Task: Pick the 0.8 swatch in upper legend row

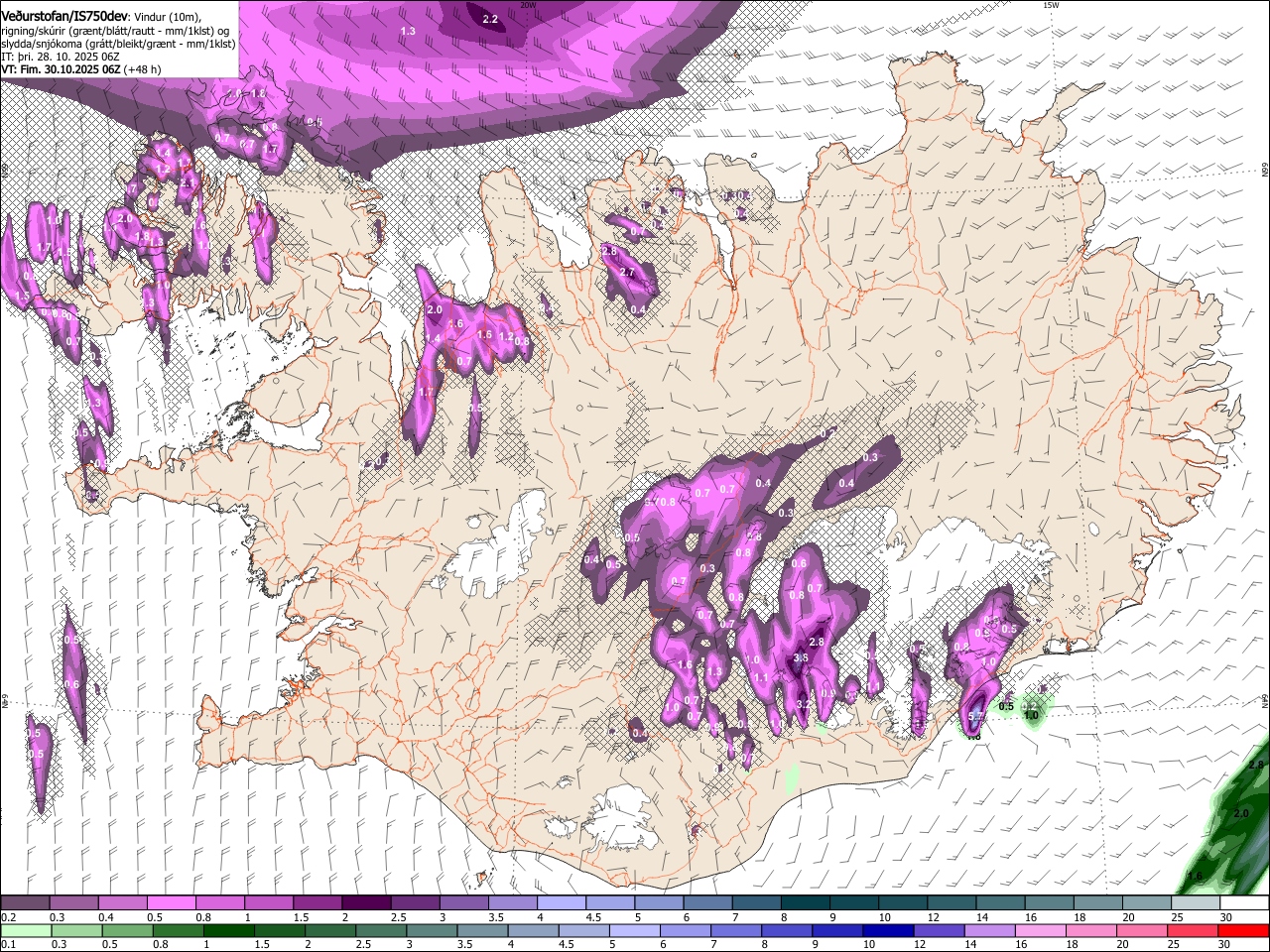Action: (219, 903)
